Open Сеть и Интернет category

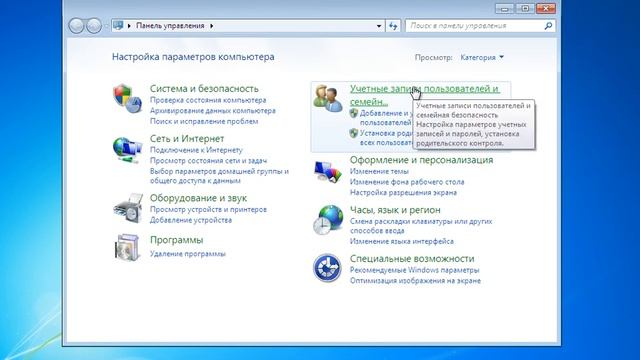tap(187, 139)
